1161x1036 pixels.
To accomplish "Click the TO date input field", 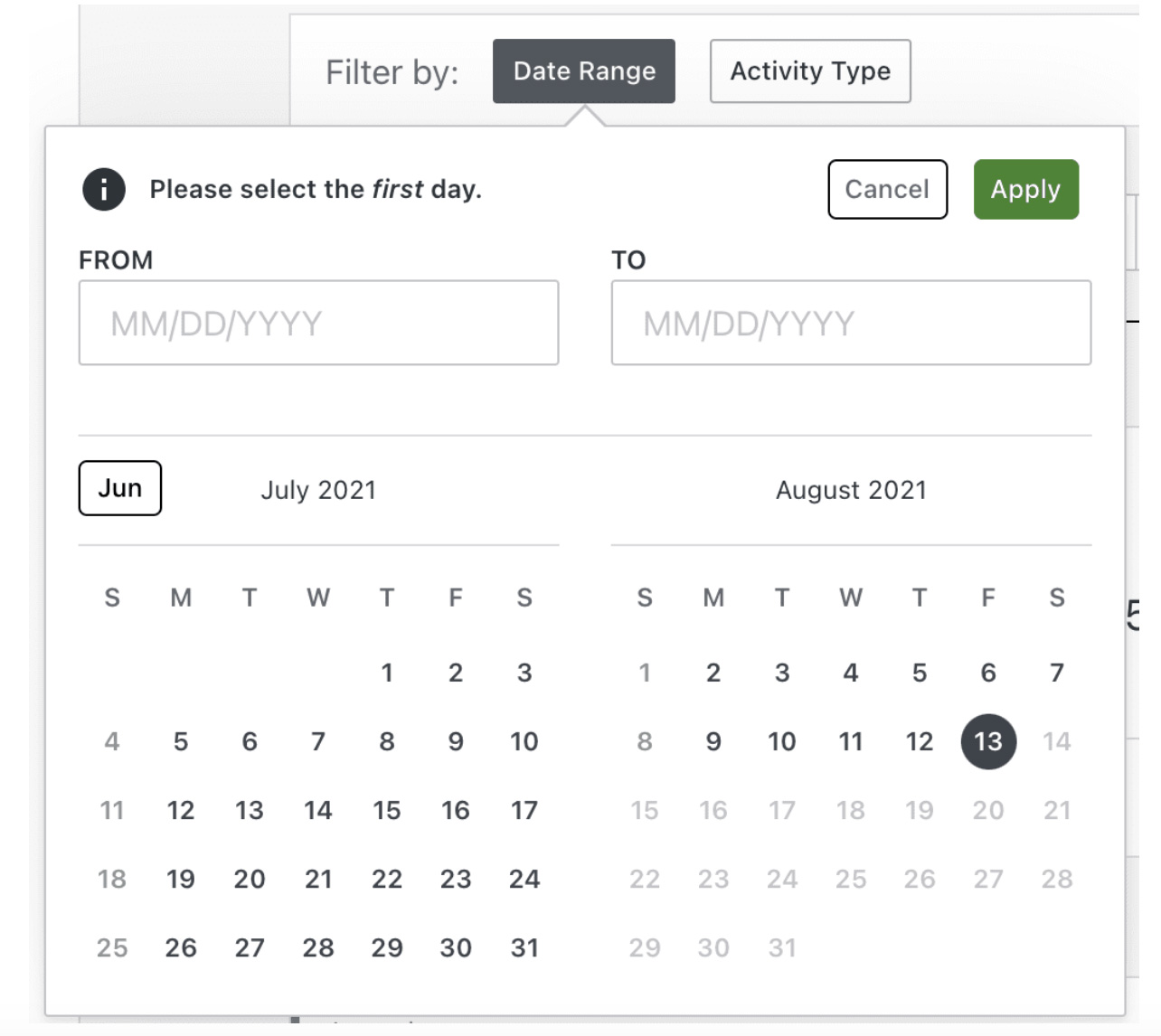I will (851, 323).
